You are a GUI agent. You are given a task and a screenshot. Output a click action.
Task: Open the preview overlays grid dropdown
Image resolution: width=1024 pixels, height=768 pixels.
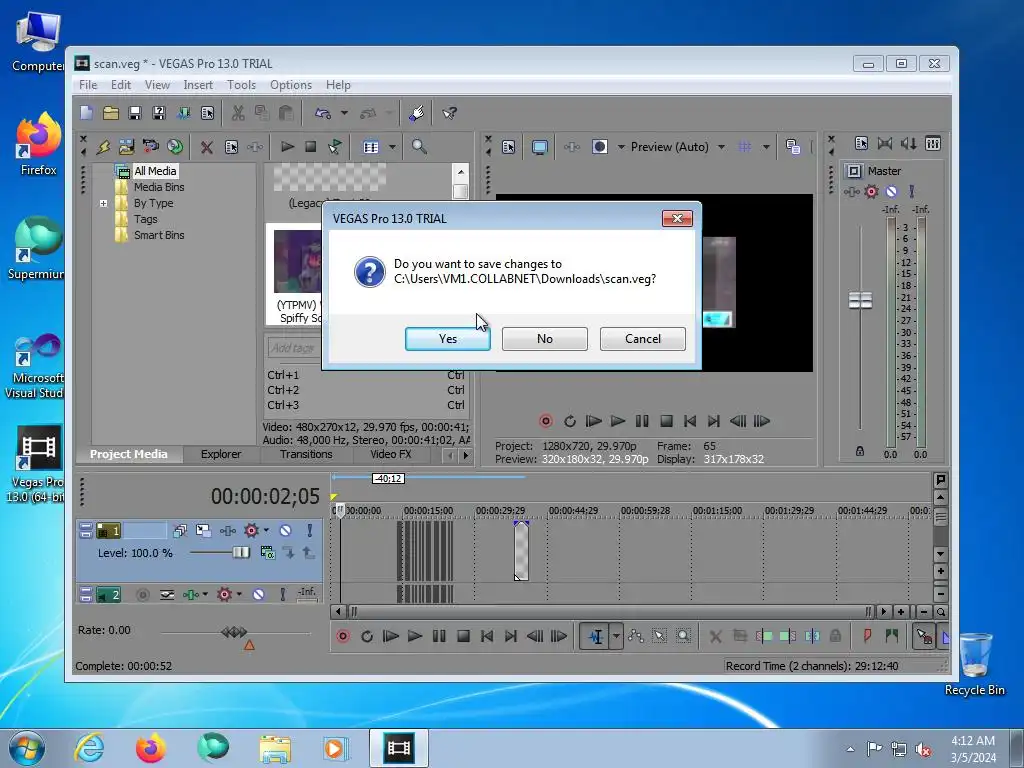(x=766, y=147)
